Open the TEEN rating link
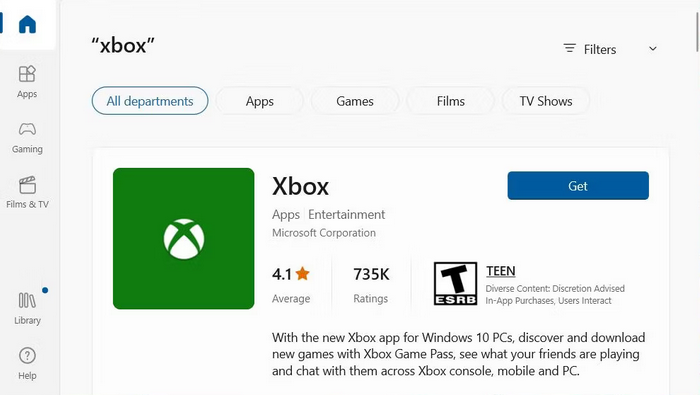The width and height of the screenshot is (700, 395). (500, 271)
